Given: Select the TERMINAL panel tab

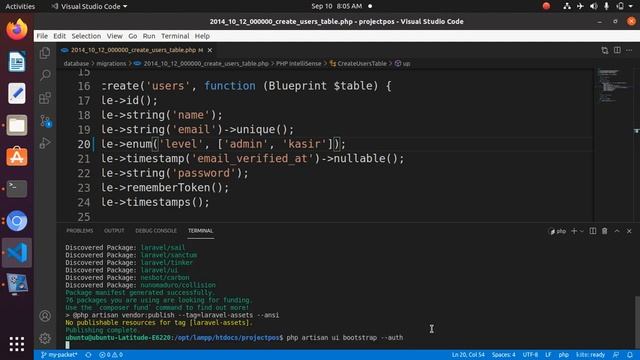Looking at the screenshot, I should [200, 231].
